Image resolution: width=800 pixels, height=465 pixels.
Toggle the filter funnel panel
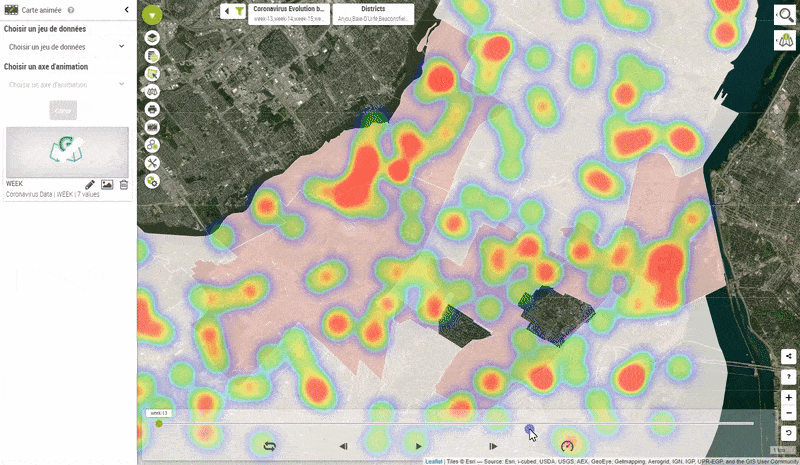[x=240, y=11]
